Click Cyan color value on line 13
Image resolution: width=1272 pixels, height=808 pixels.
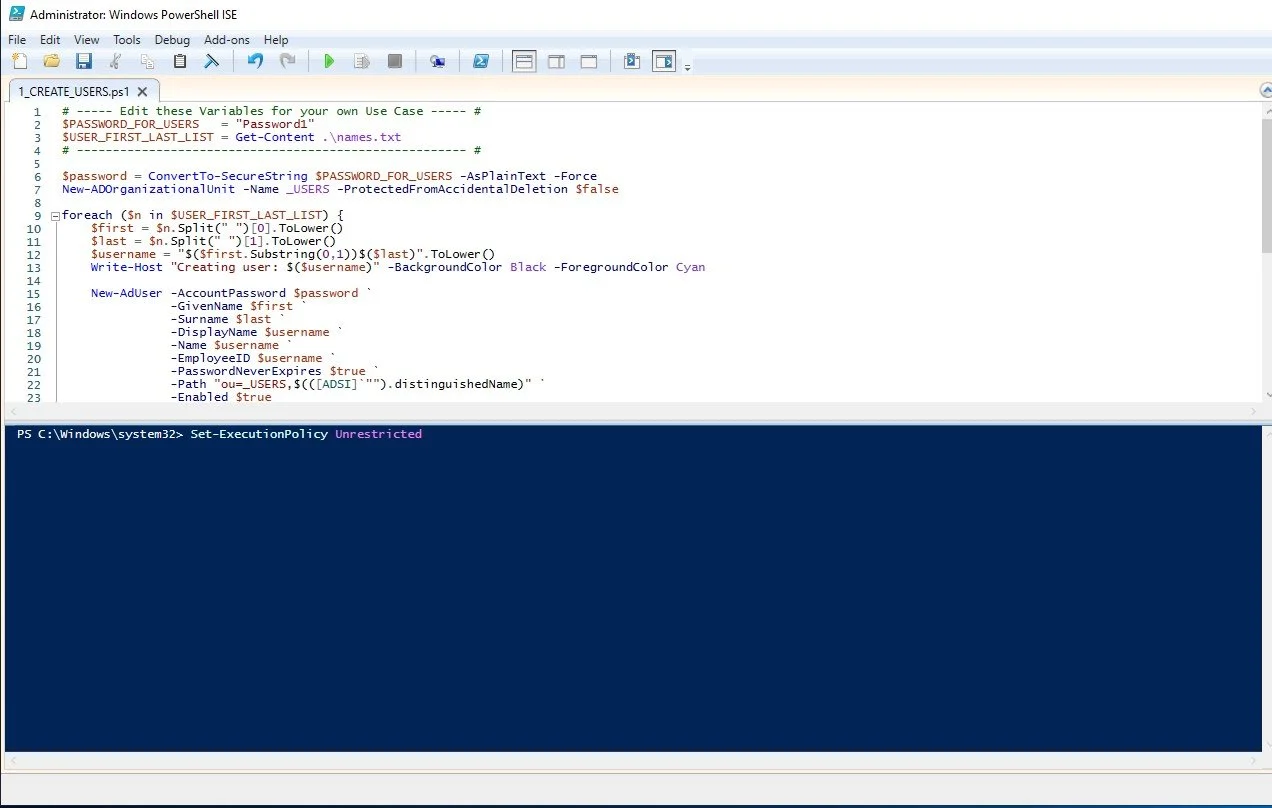[x=690, y=267]
